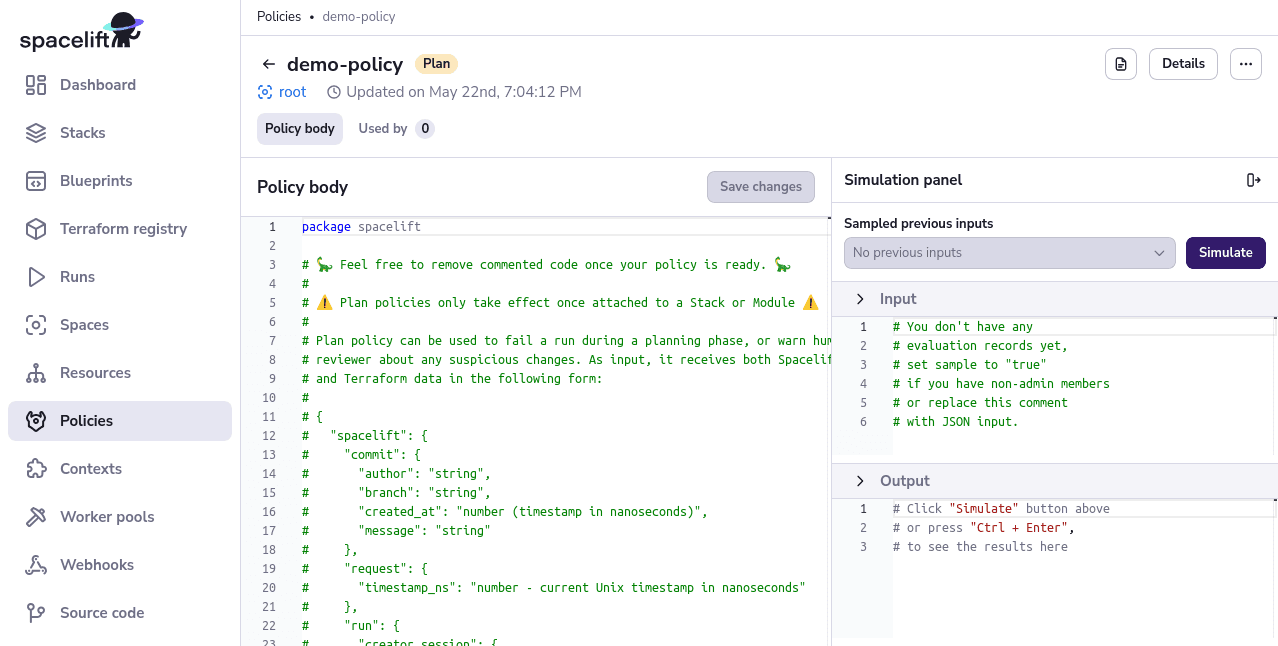This screenshot has height=646, width=1278.
Task: Click into policy editor line 1 'package spacelift'
Action: 361,227
